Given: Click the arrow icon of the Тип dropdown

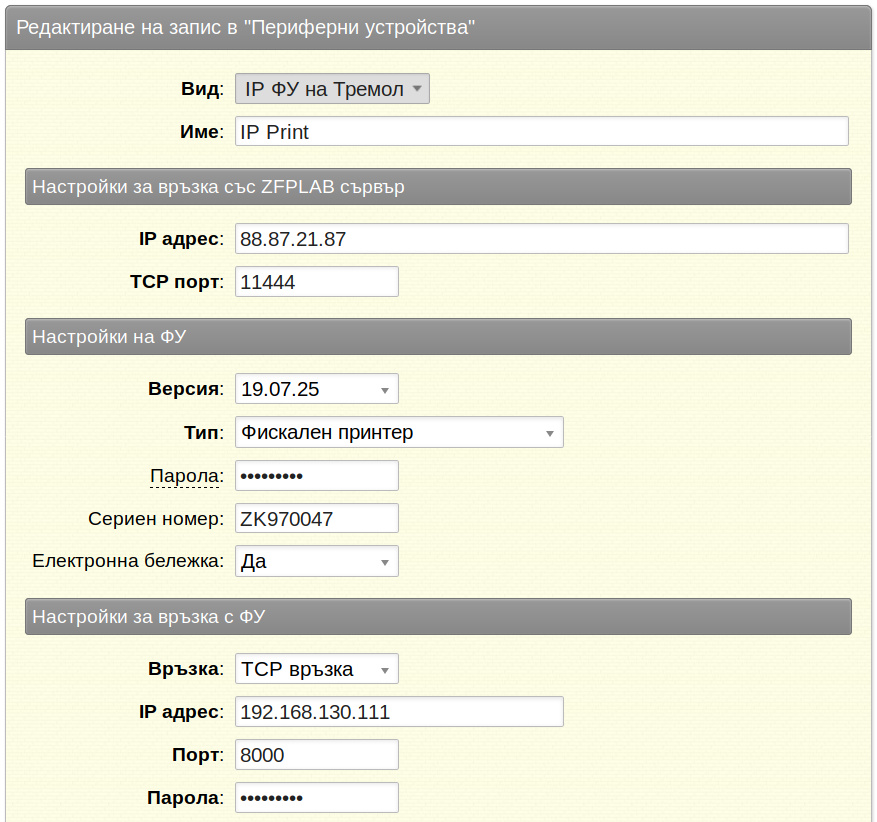Looking at the screenshot, I should point(549,433).
